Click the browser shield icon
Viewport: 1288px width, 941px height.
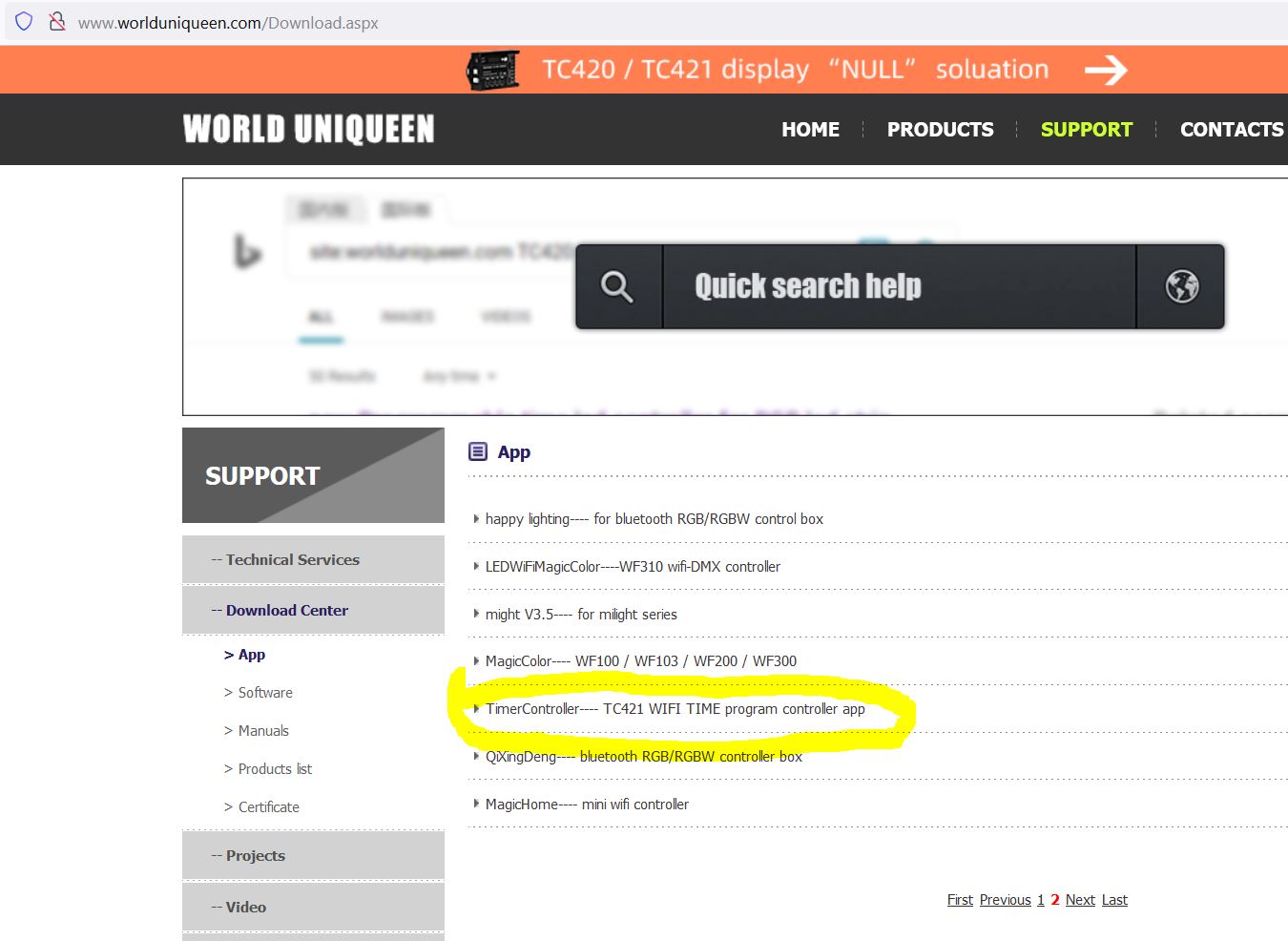pos(24,21)
